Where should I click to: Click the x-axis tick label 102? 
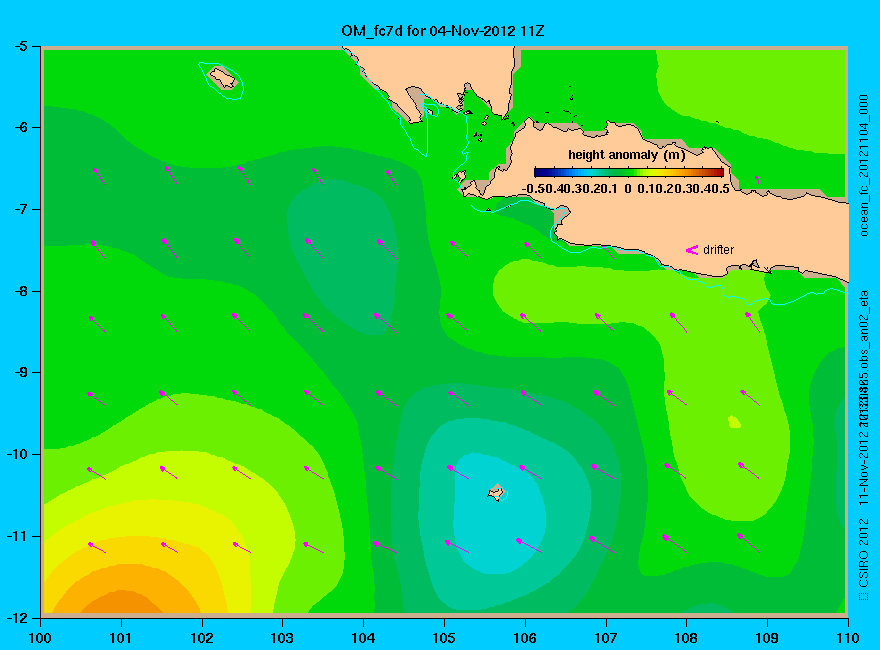(x=201, y=638)
